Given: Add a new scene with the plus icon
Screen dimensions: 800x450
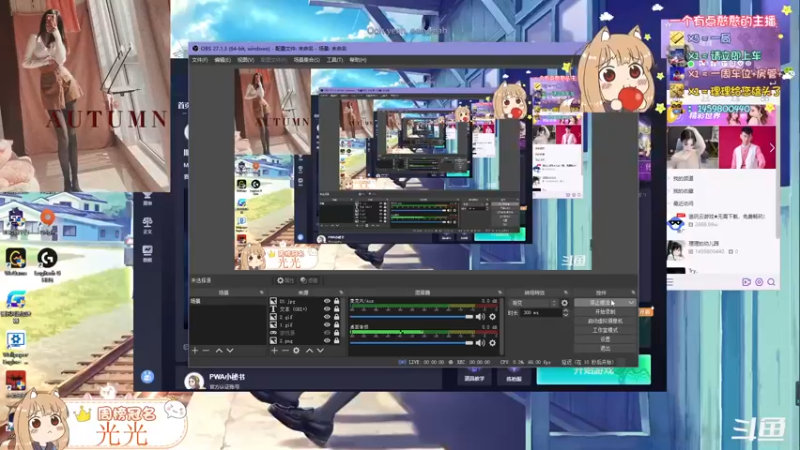Looking at the screenshot, I should pos(195,351).
